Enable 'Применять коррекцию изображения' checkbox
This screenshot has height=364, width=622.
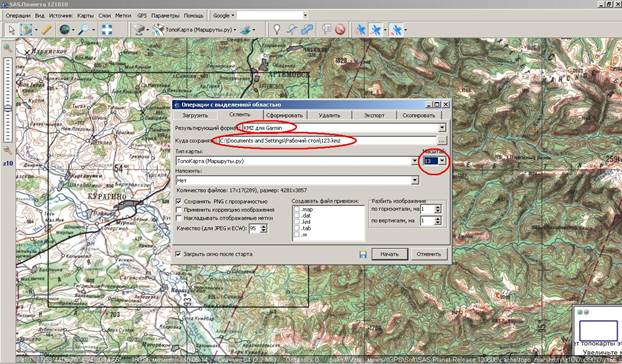click(179, 210)
